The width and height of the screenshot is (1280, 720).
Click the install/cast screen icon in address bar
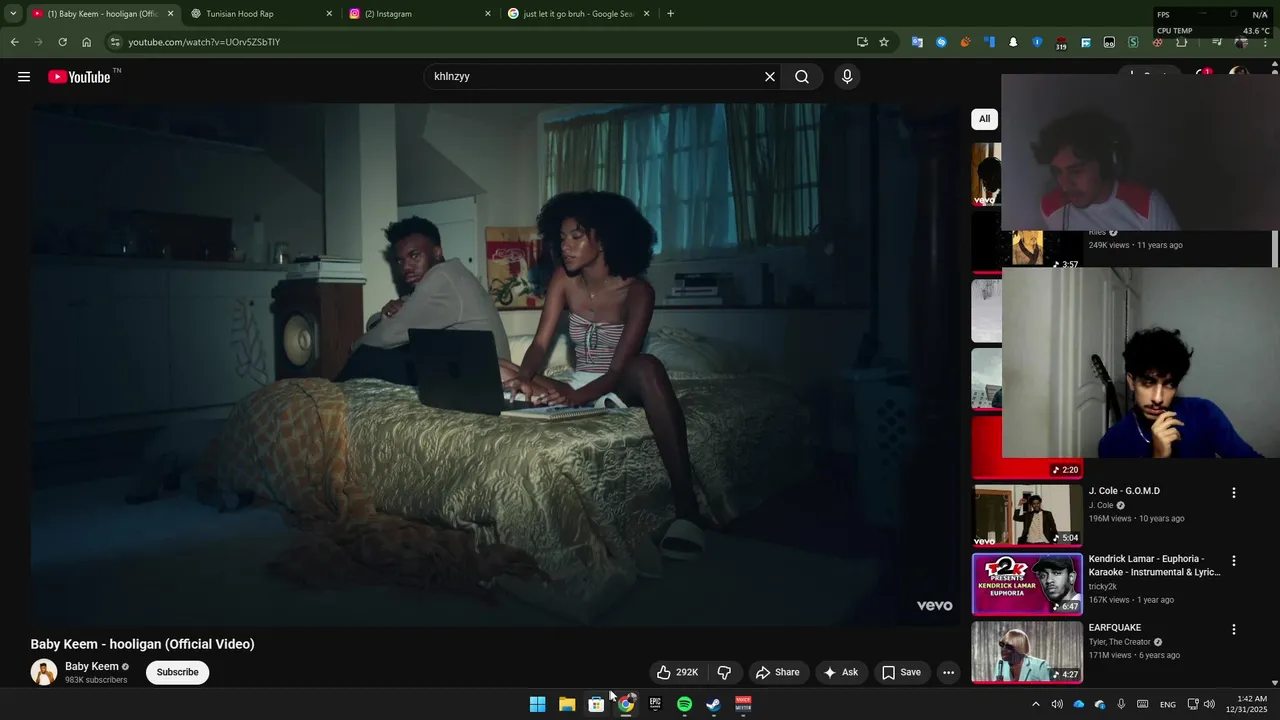pos(862,42)
